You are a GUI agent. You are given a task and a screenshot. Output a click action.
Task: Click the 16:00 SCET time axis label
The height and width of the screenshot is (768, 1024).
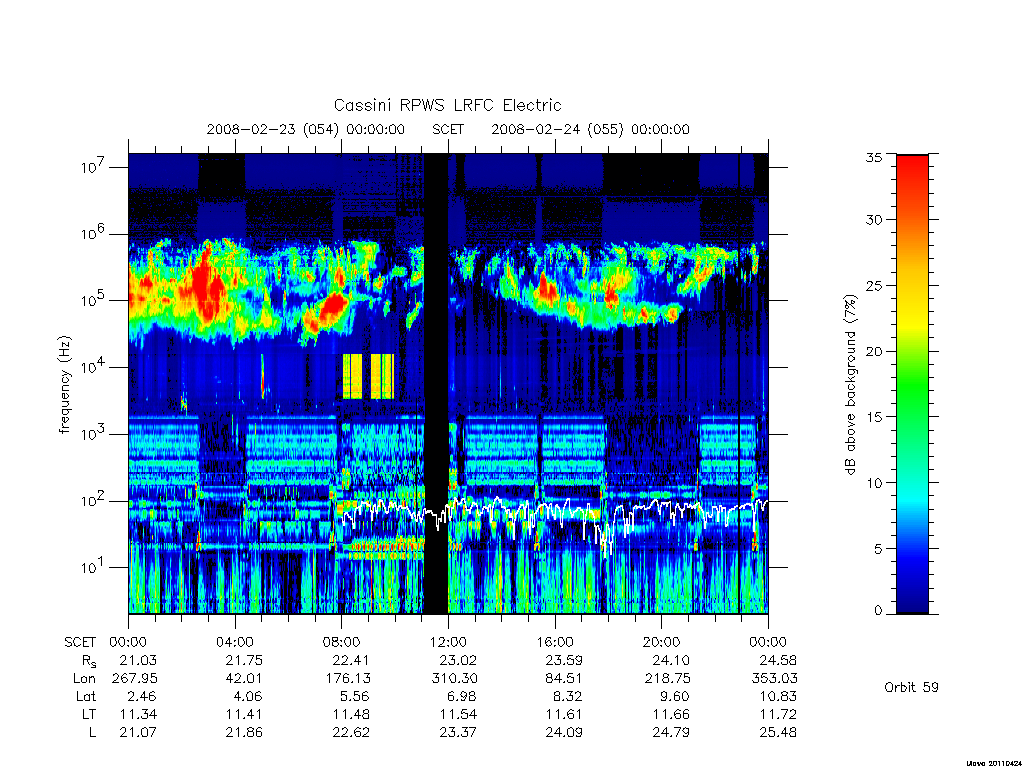point(554,642)
